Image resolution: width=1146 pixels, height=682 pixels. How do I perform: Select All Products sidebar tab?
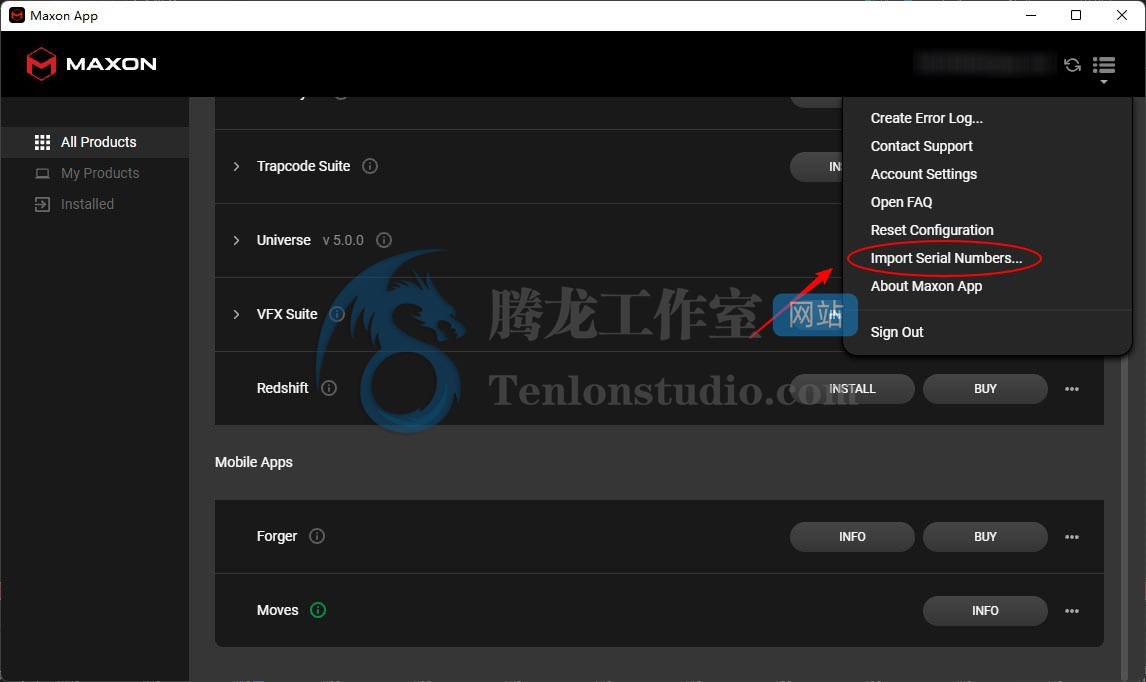[x=95, y=142]
